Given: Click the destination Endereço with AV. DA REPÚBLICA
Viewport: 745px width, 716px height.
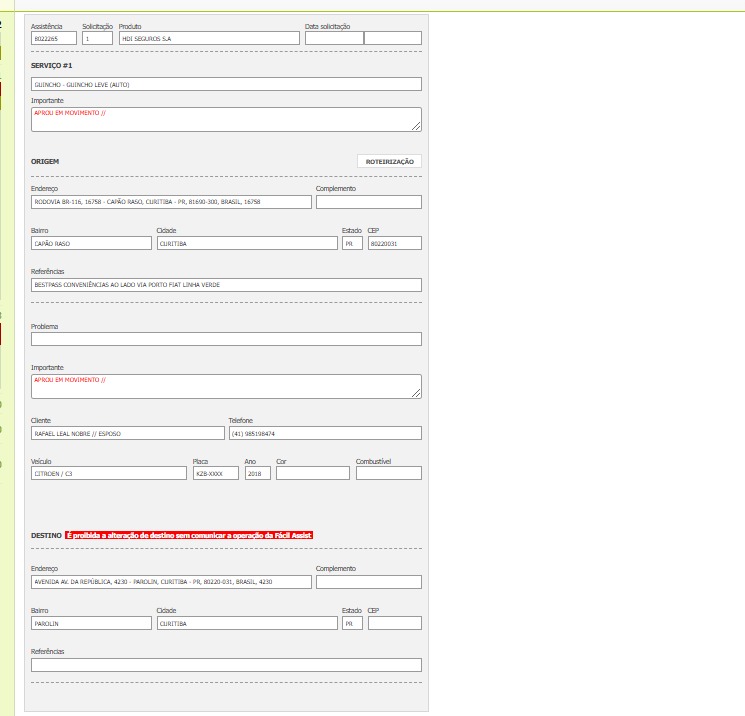Looking at the screenshot, I should point(171,582).
